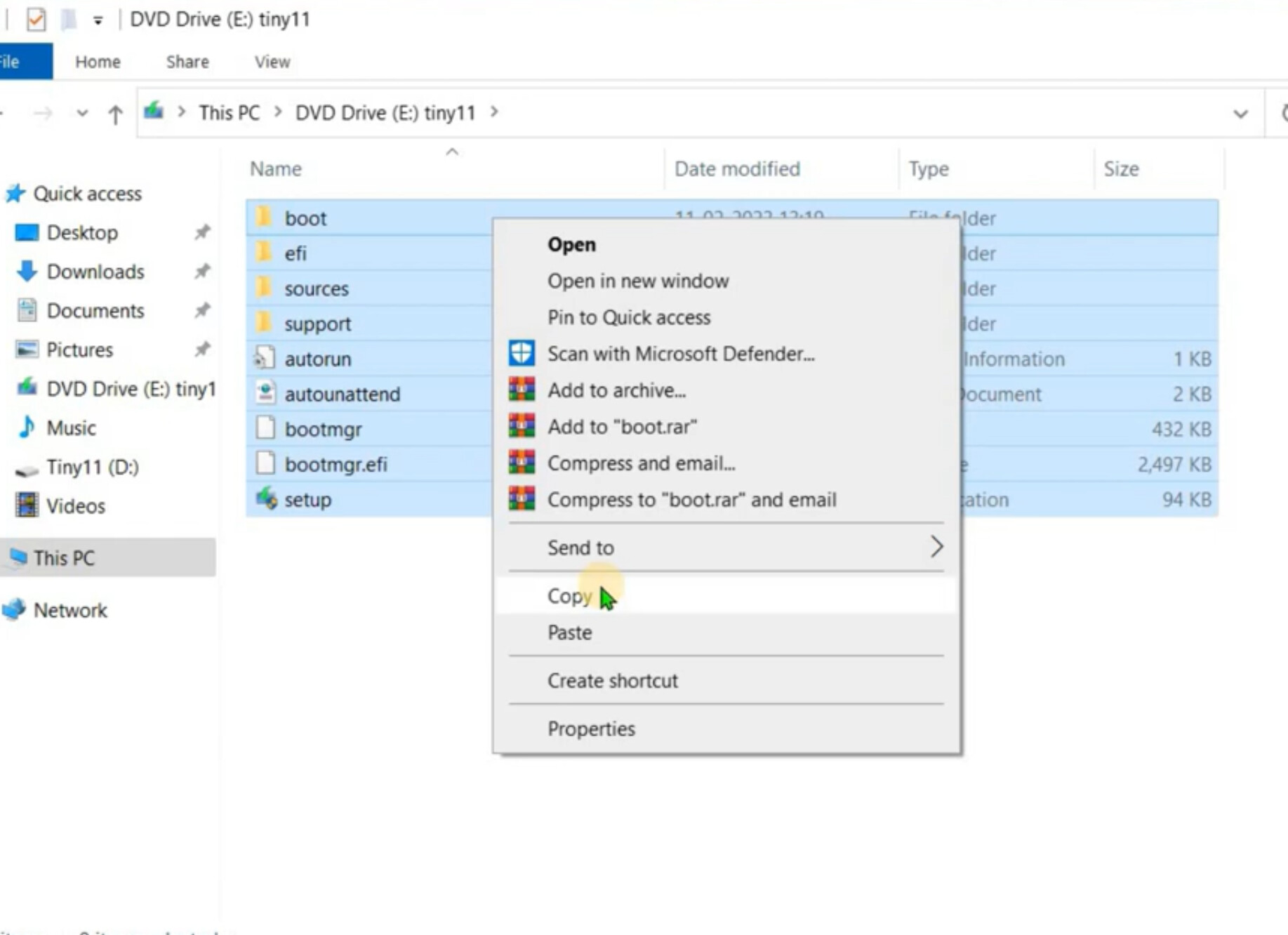Open the recent locations dropdown arrow
The image size is (1288, 935).
click(x=82, y=113)
